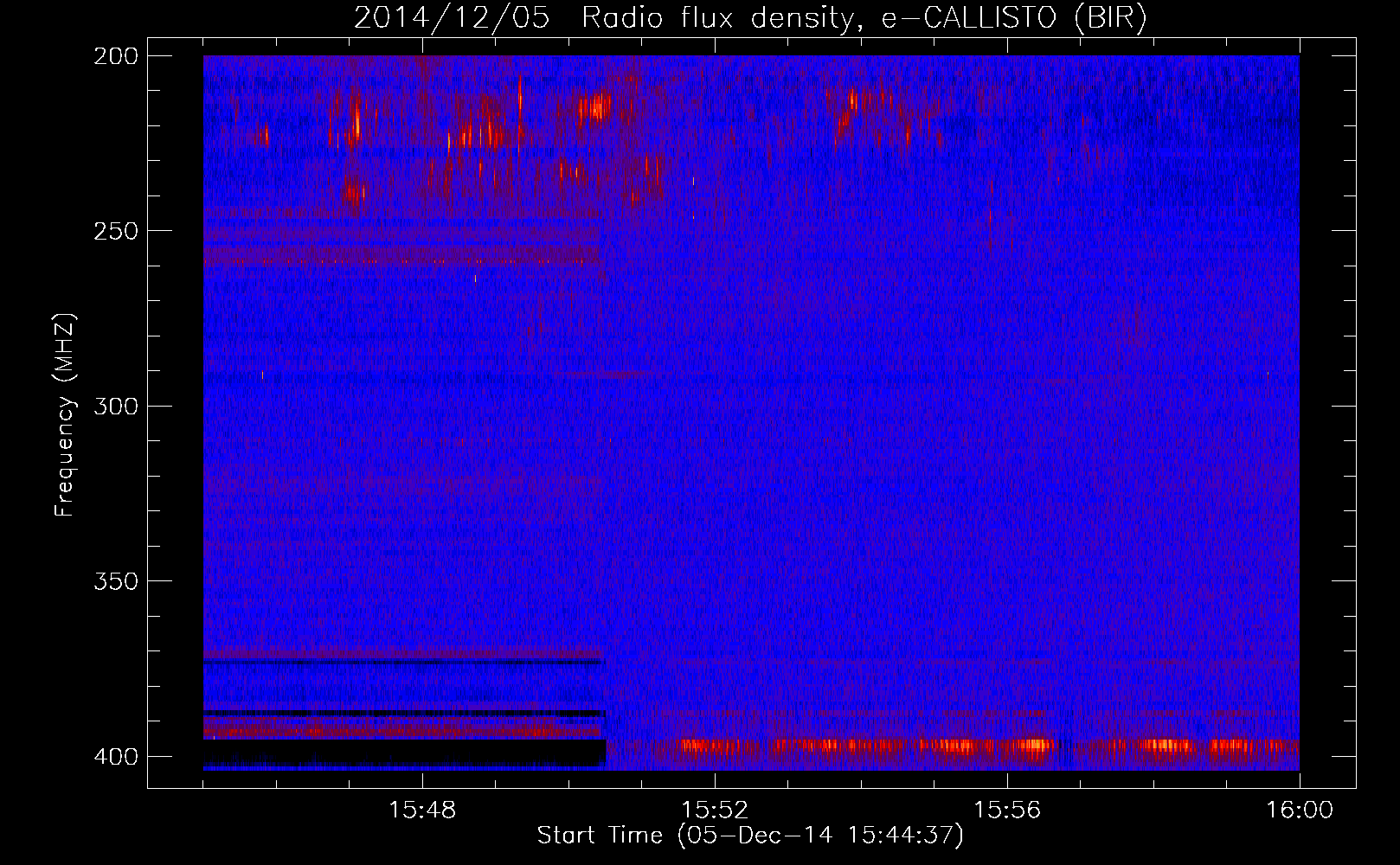This screenshot has width=1400, height=865.
Task: Click the 'Frequency (MHZ)' axis label
Action: point(65,414)
